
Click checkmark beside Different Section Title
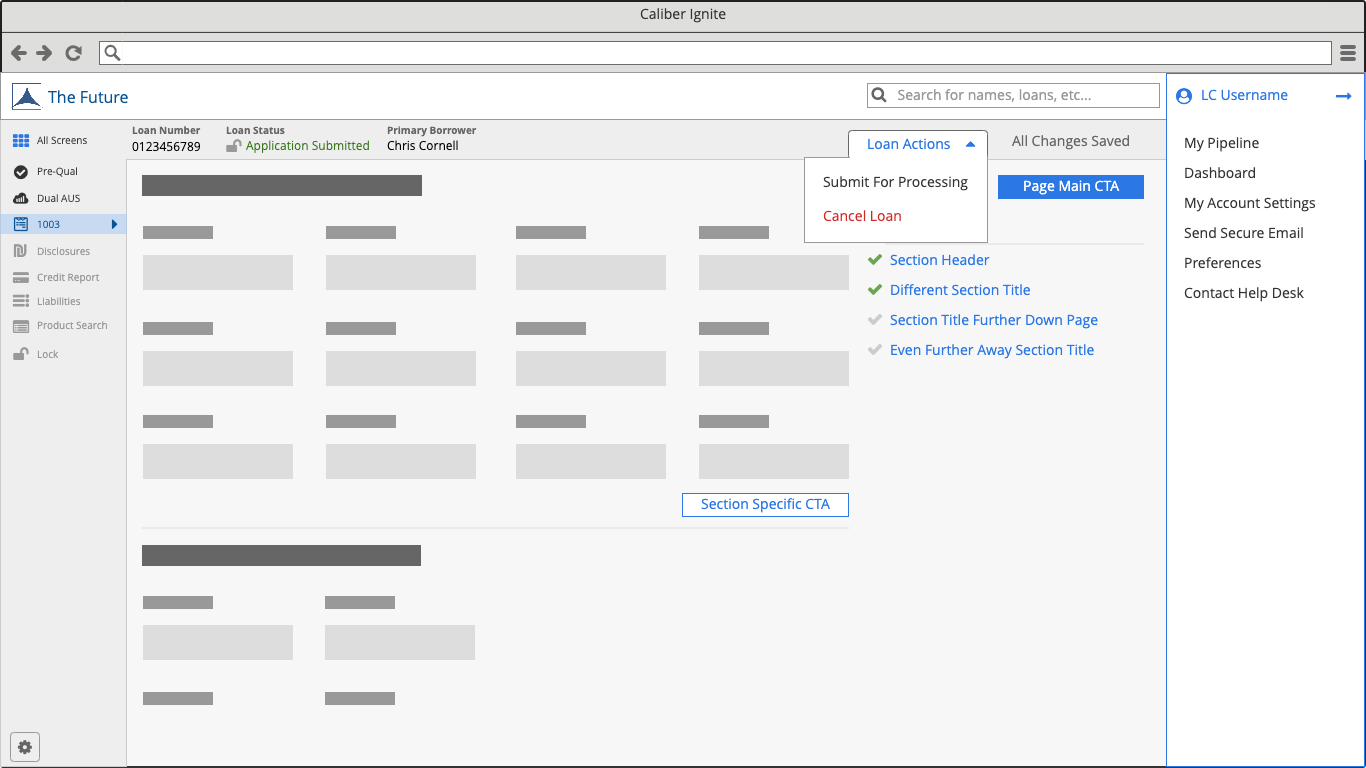(875, 290)
